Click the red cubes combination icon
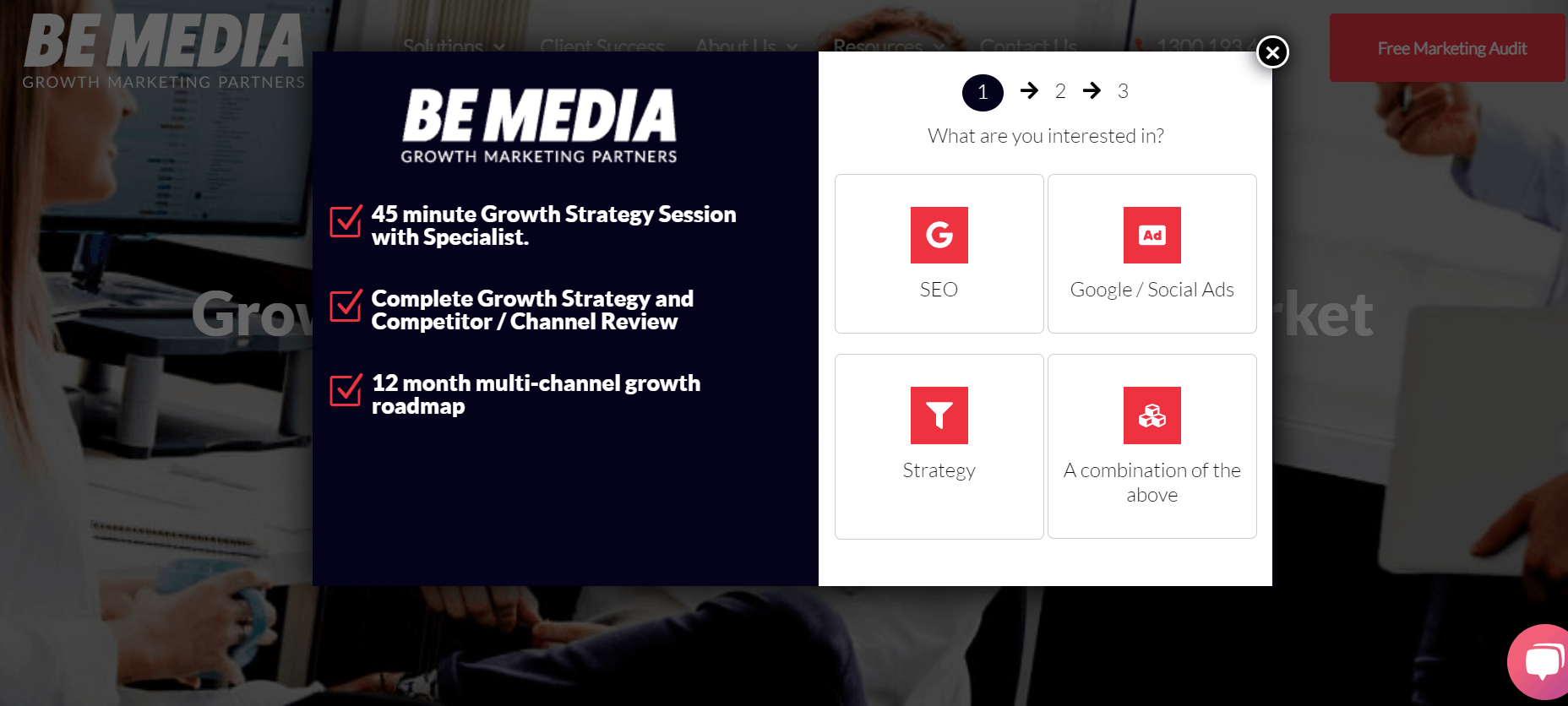Screen dimensions: 1568x706 [1152, 415]
